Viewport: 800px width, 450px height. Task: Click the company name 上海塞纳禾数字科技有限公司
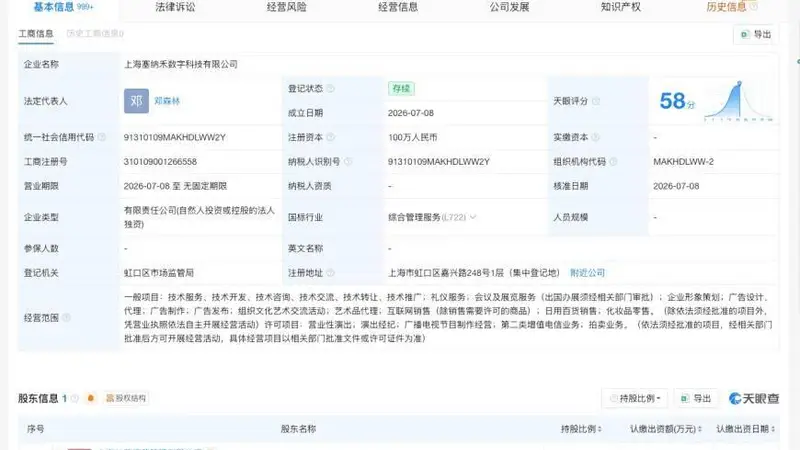181,64
